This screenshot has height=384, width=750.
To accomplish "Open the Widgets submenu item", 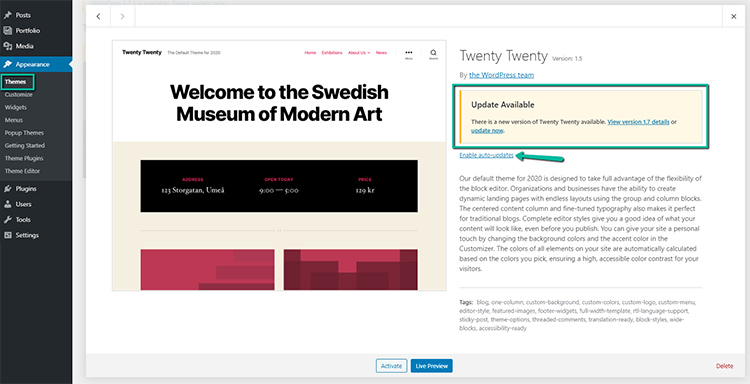I will click(x=16, y=107).
